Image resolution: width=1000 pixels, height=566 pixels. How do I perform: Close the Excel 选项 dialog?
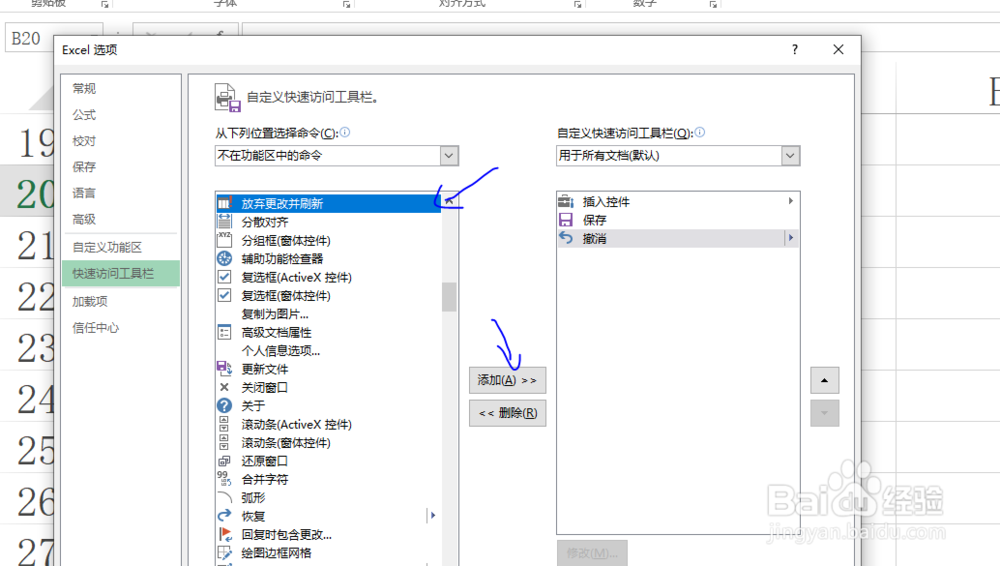point(838,50)
